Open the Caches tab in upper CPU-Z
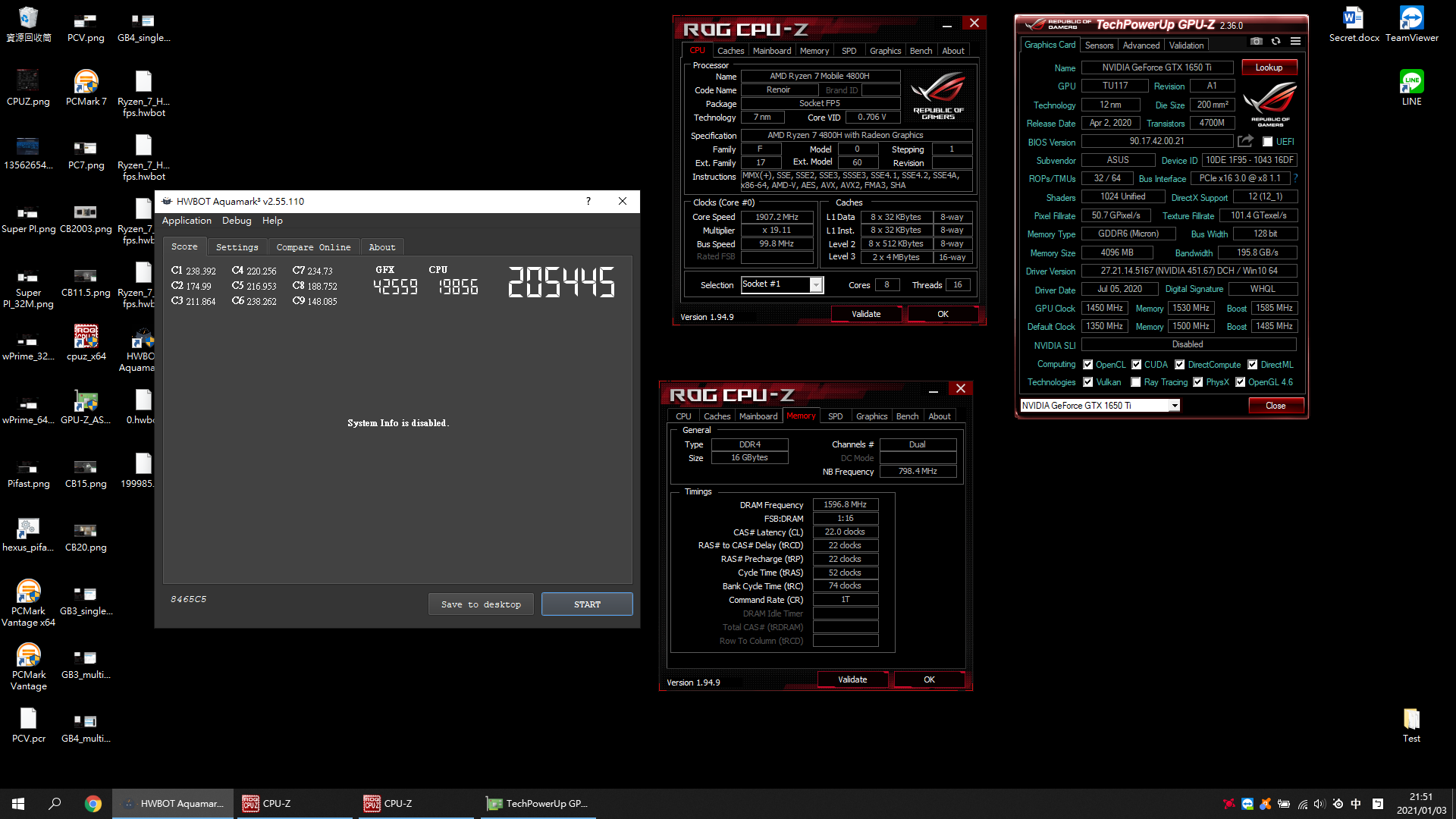Screen dimensions: 1456x819 coord(730,51)
